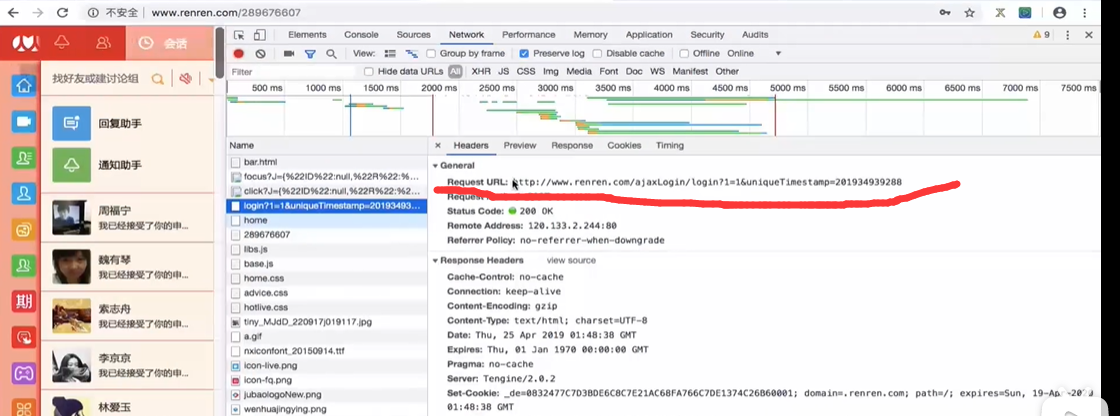
Task: Click the Renren home sidebar icon
Action: click(x=24, y=86)
